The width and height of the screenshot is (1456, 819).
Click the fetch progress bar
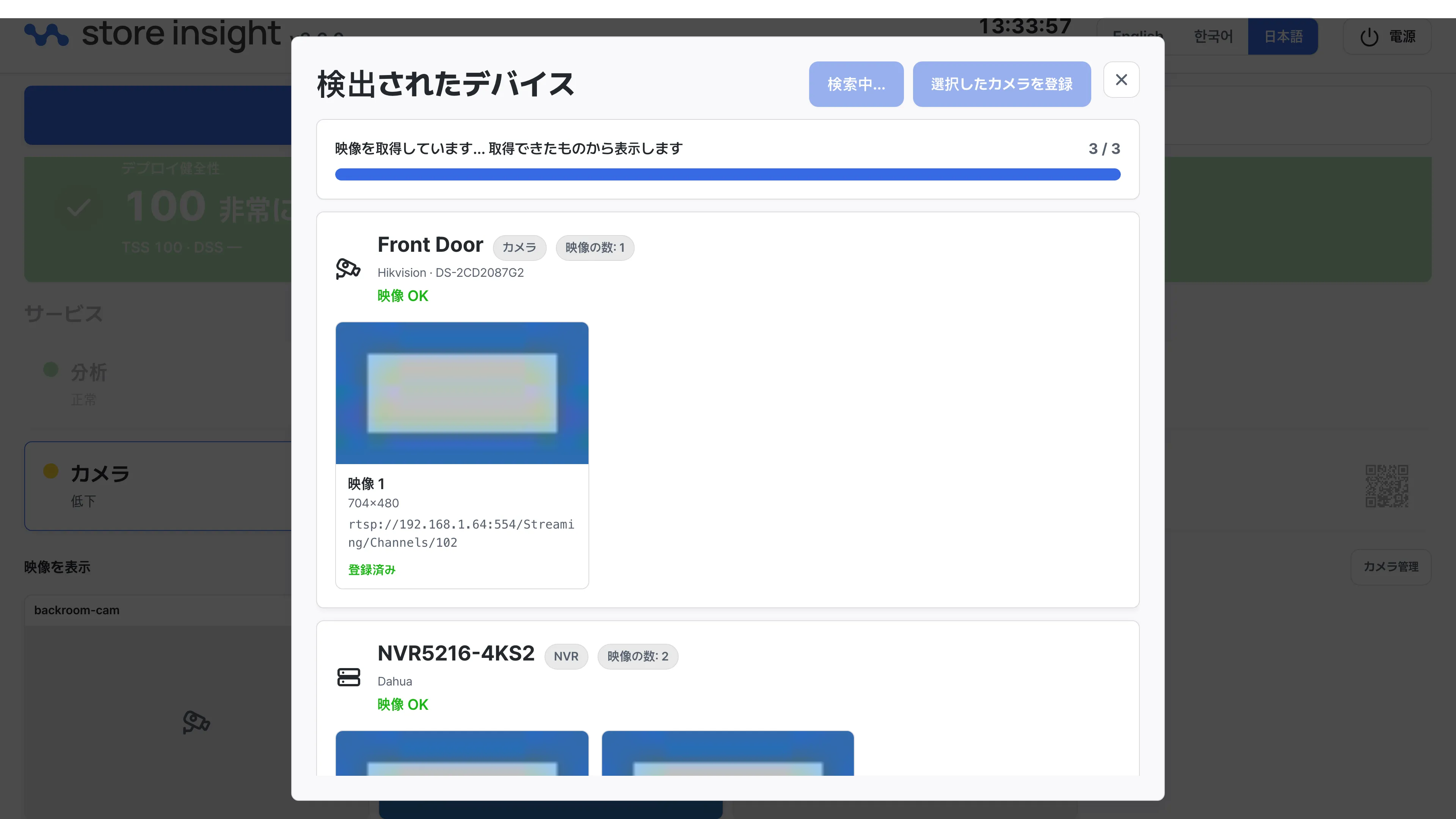point(728,175)
